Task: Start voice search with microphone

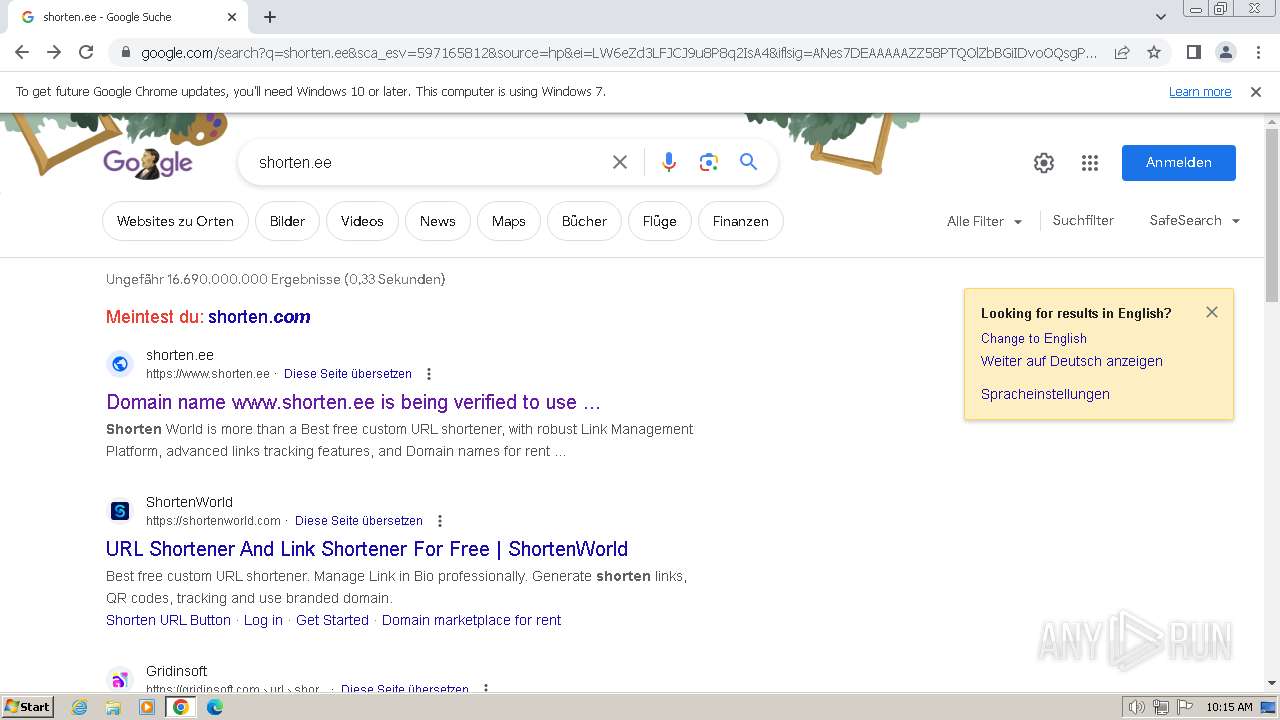Action: pos(669,162)
